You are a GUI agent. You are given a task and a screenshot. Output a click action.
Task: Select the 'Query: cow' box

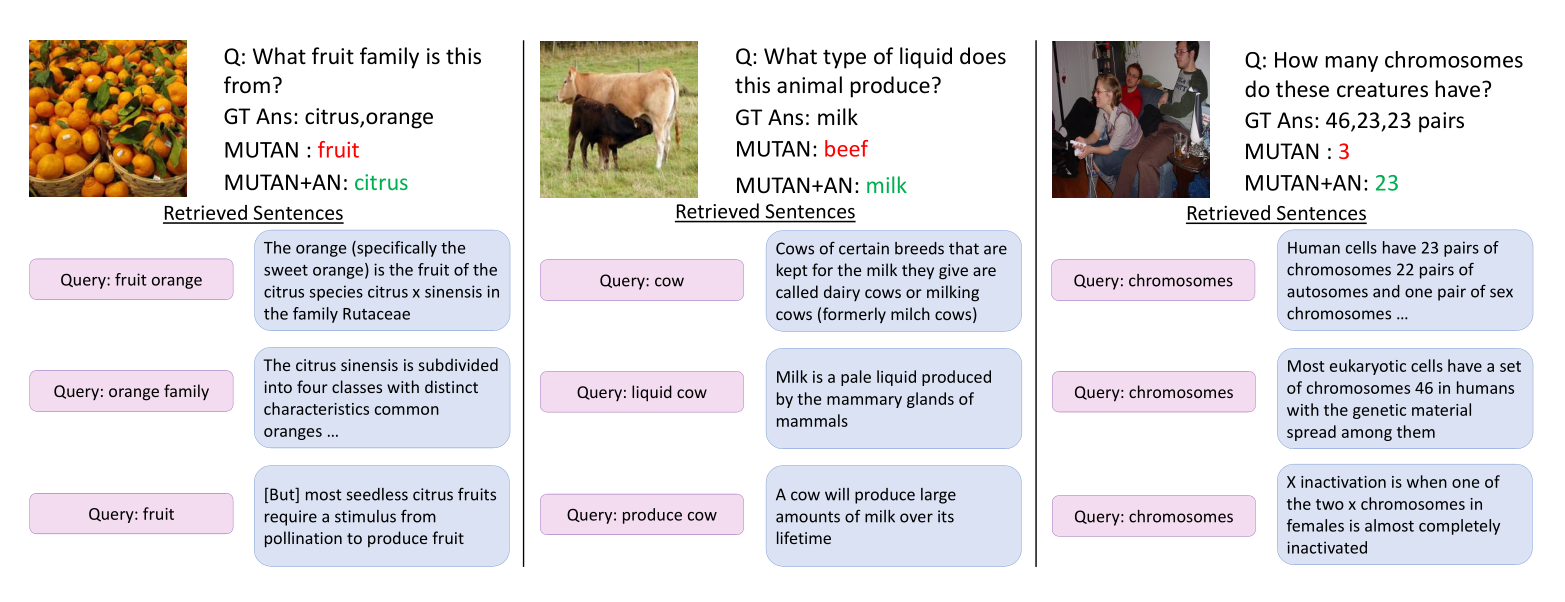pyautogui.click(x=642, y=280)
